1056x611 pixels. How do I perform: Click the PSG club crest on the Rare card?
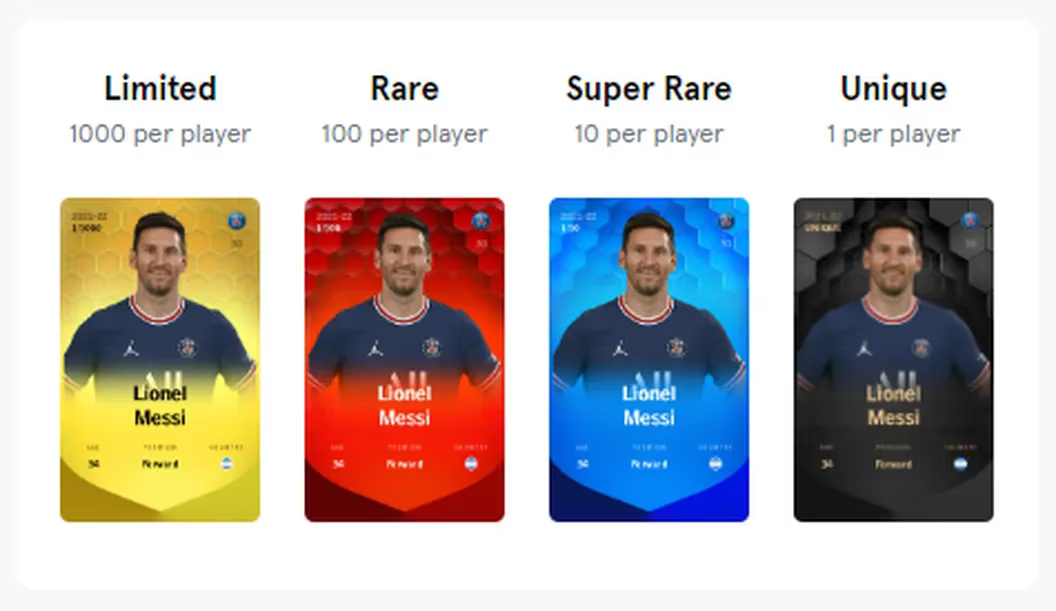pos(481,220)
